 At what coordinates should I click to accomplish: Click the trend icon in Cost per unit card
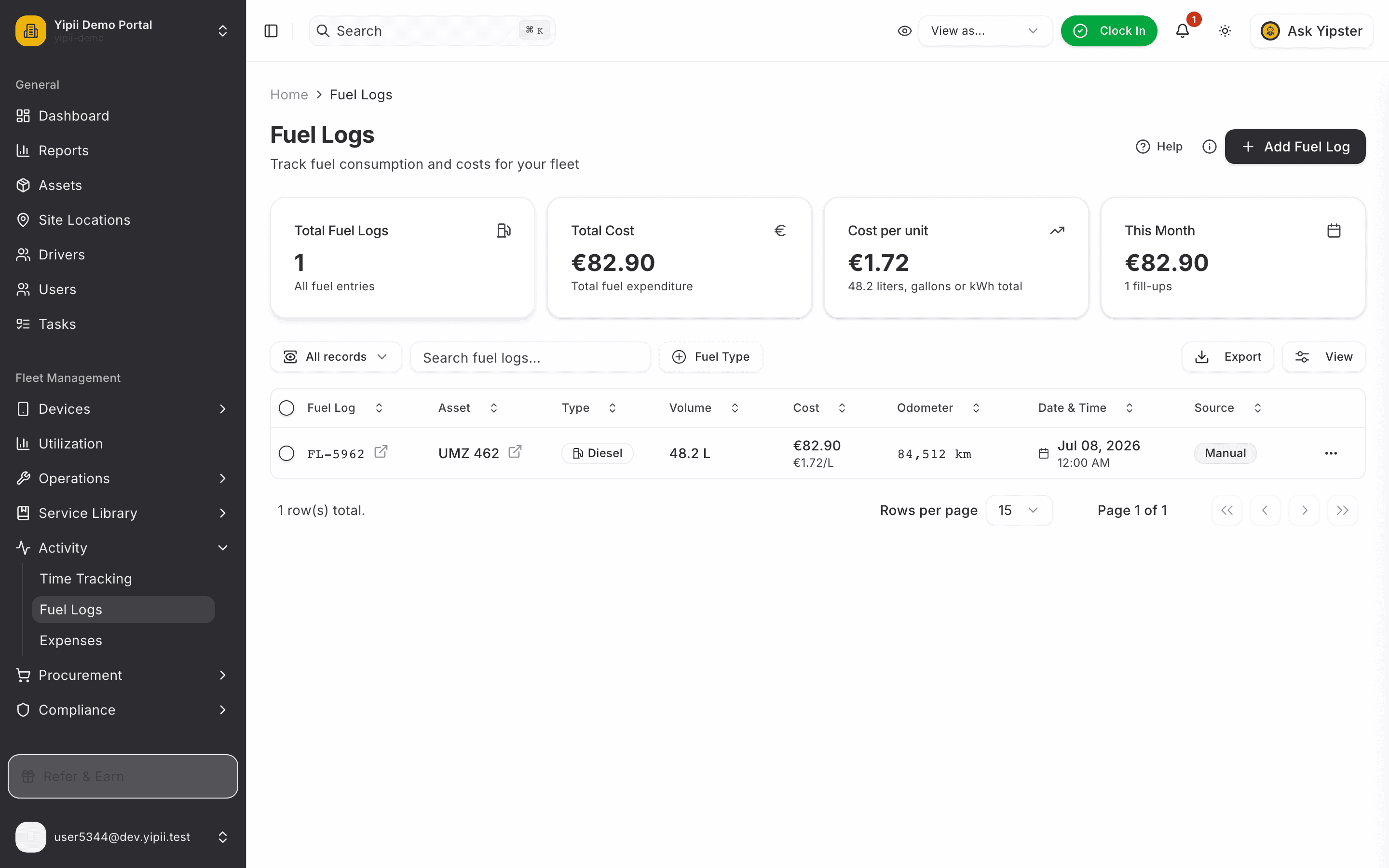click(1057, 231)
